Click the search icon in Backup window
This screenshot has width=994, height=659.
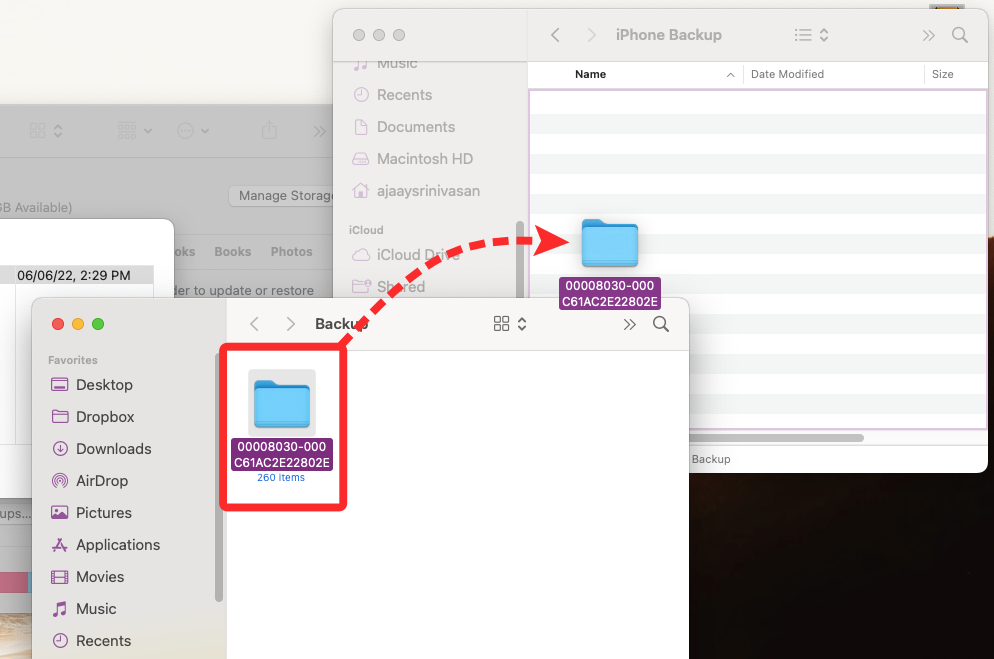coord(661,324)
